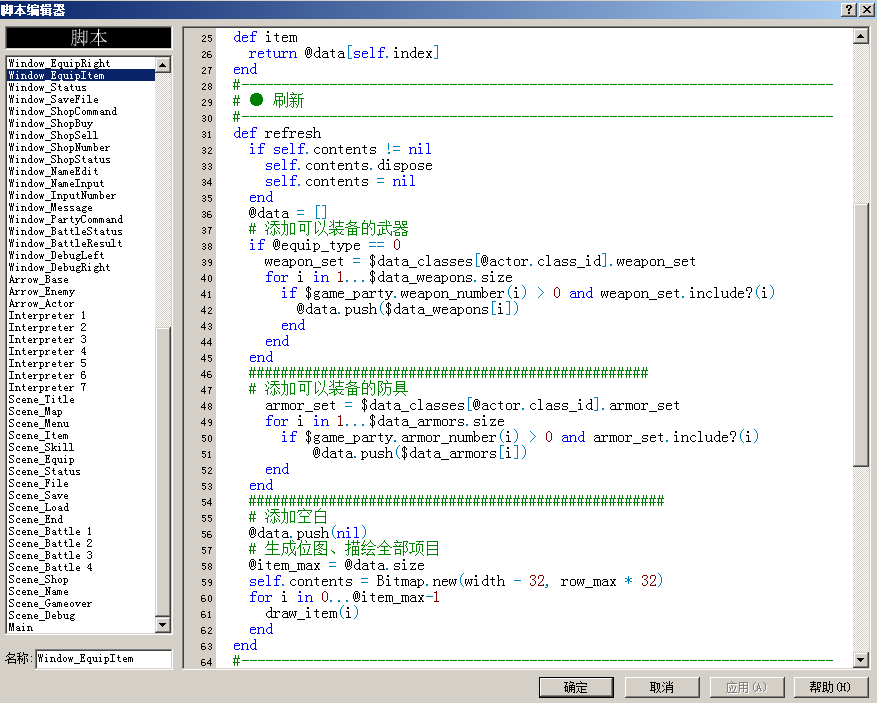Viewport: 877px width, 703px height.
Task: Click the 取消 (Cancel) button
Action: (662, 687)
